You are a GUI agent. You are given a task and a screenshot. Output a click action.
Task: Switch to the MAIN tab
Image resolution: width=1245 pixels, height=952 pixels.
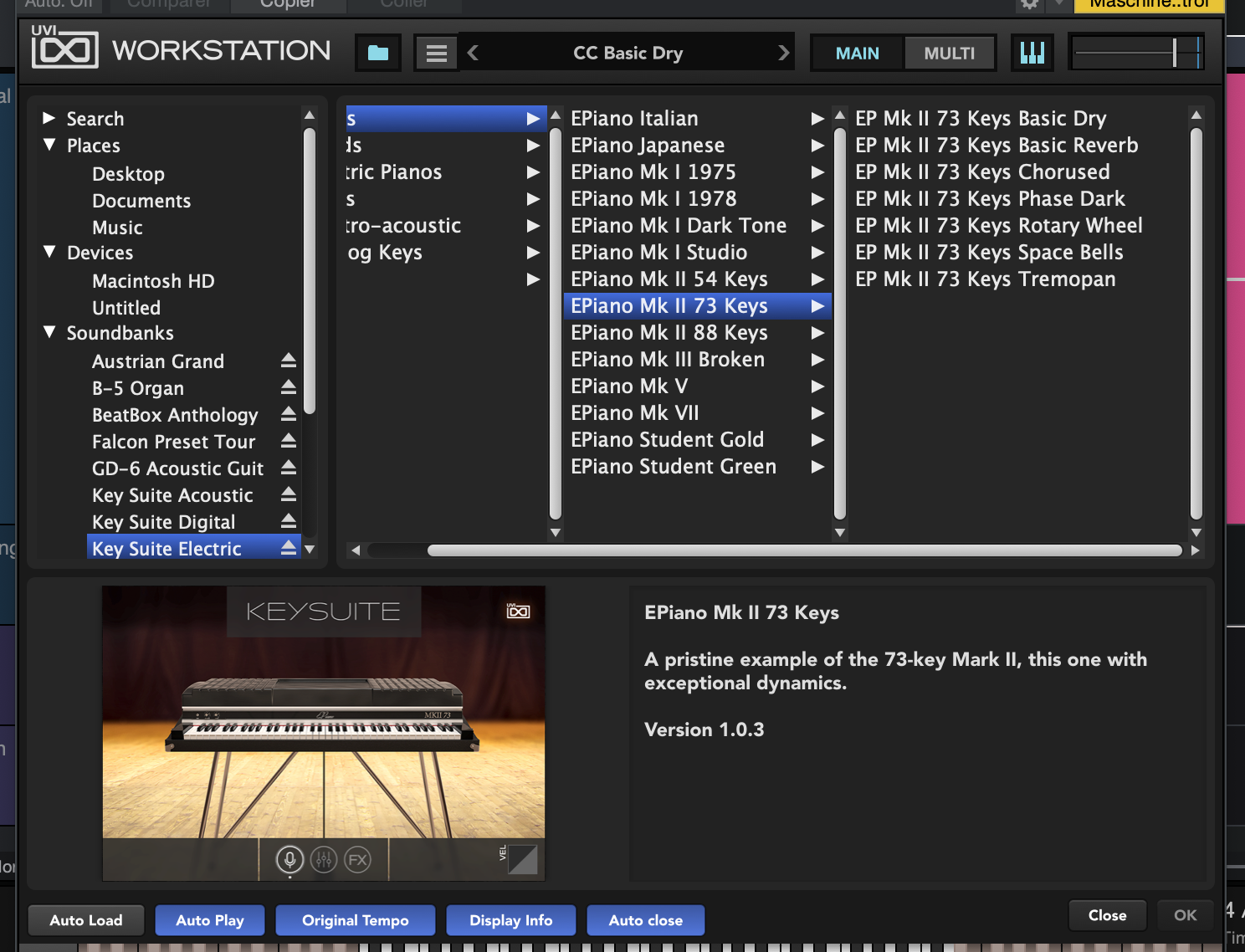858,53
